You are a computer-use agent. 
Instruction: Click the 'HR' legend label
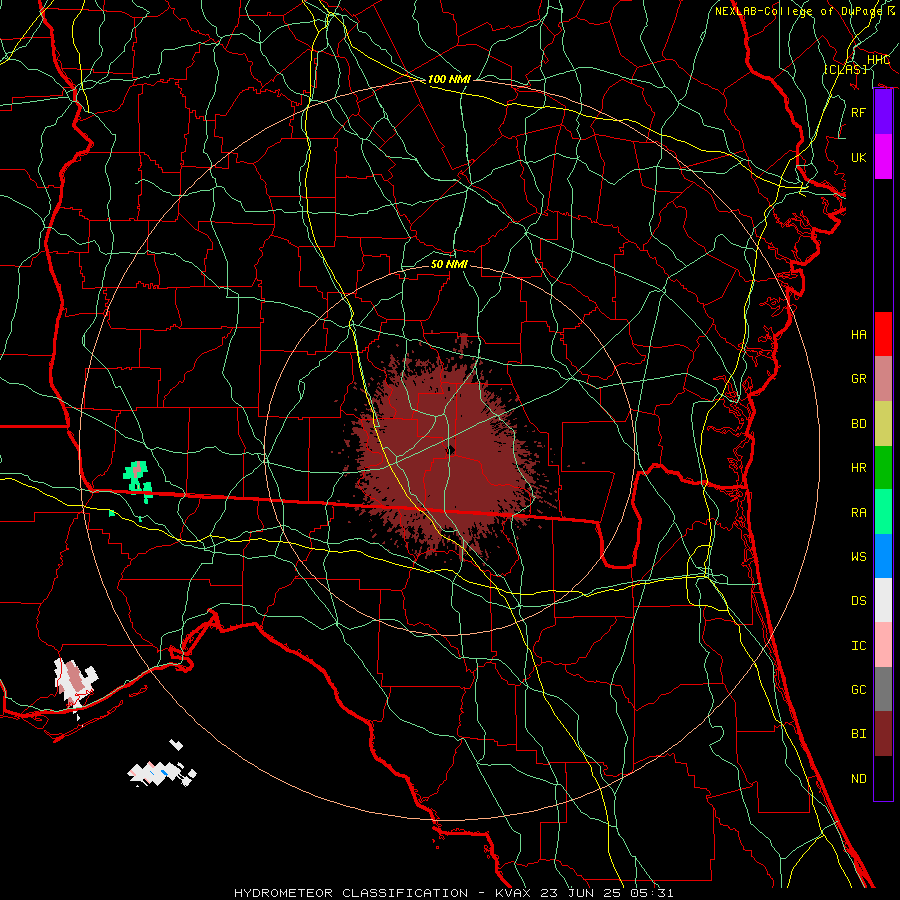[x=859, y=468]
